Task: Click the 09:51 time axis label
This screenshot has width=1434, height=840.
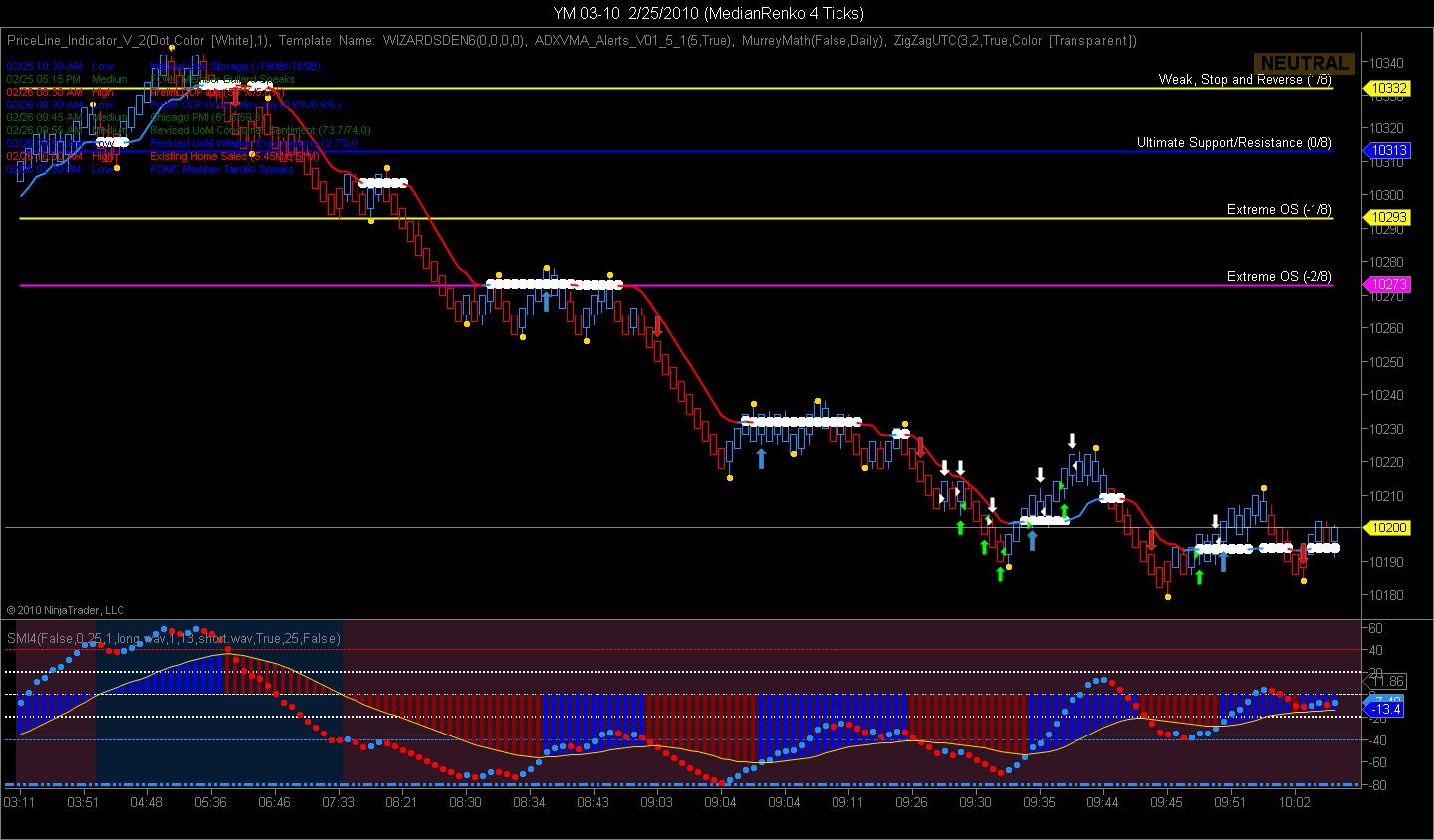Action: coord(1231,801)
